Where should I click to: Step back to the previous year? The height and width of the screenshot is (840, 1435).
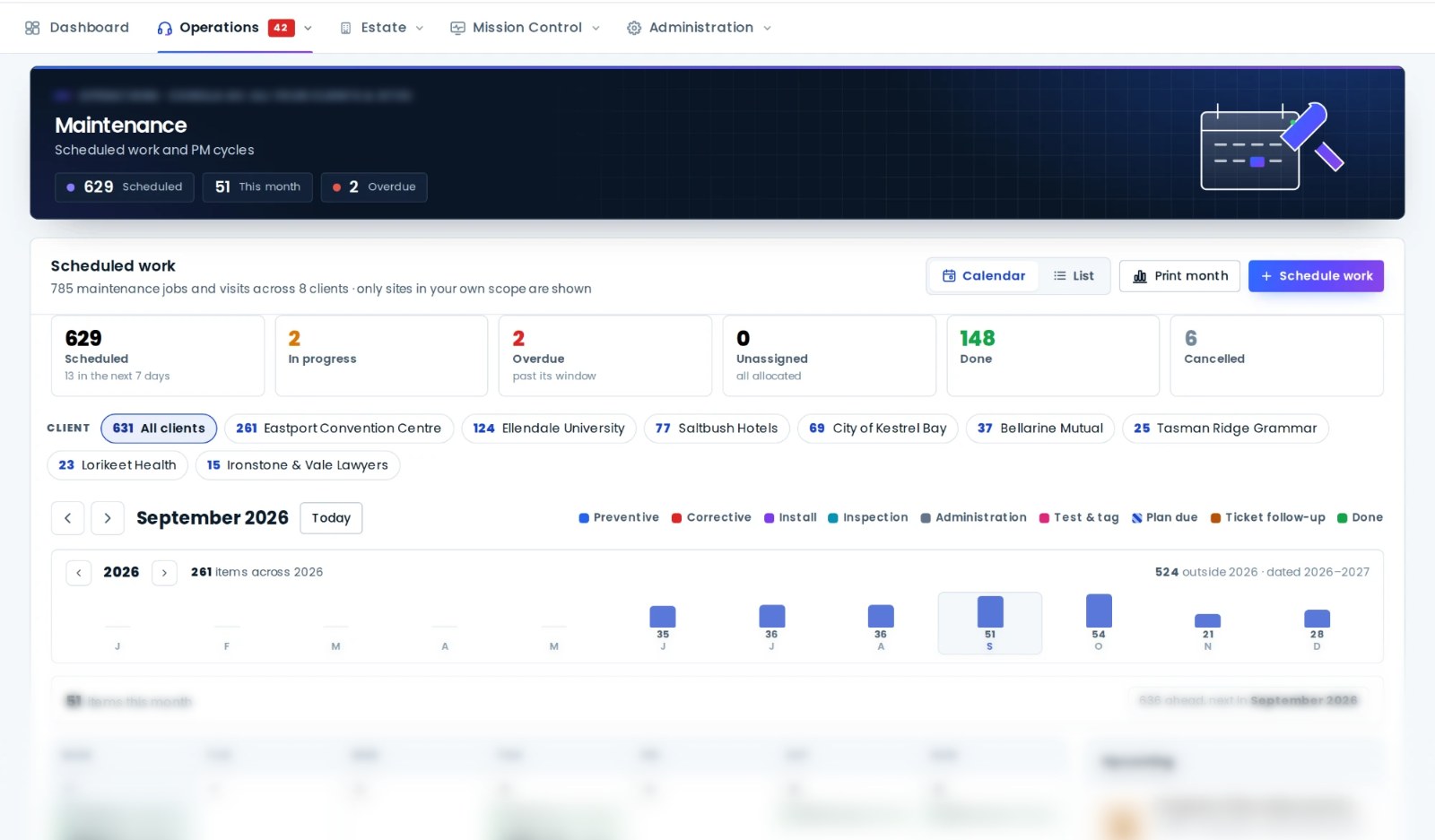point(79,573)
